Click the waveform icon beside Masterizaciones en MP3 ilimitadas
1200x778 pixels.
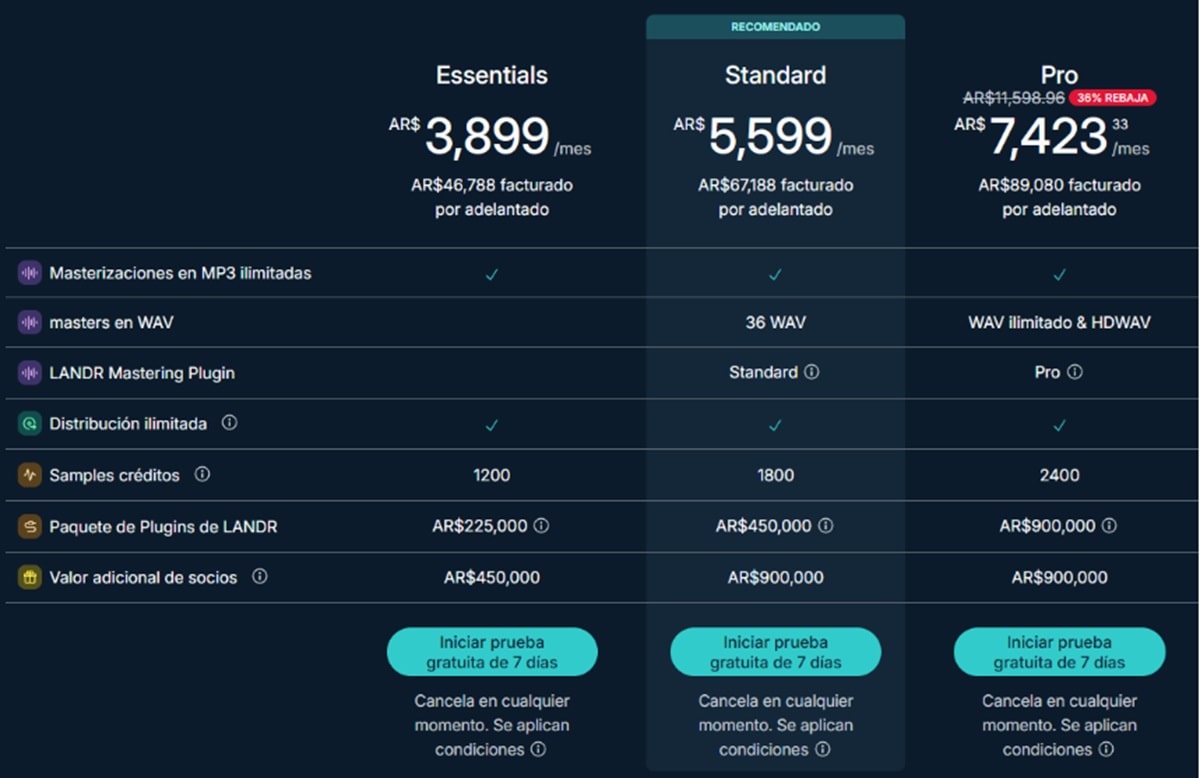click(x=30, y=273)
